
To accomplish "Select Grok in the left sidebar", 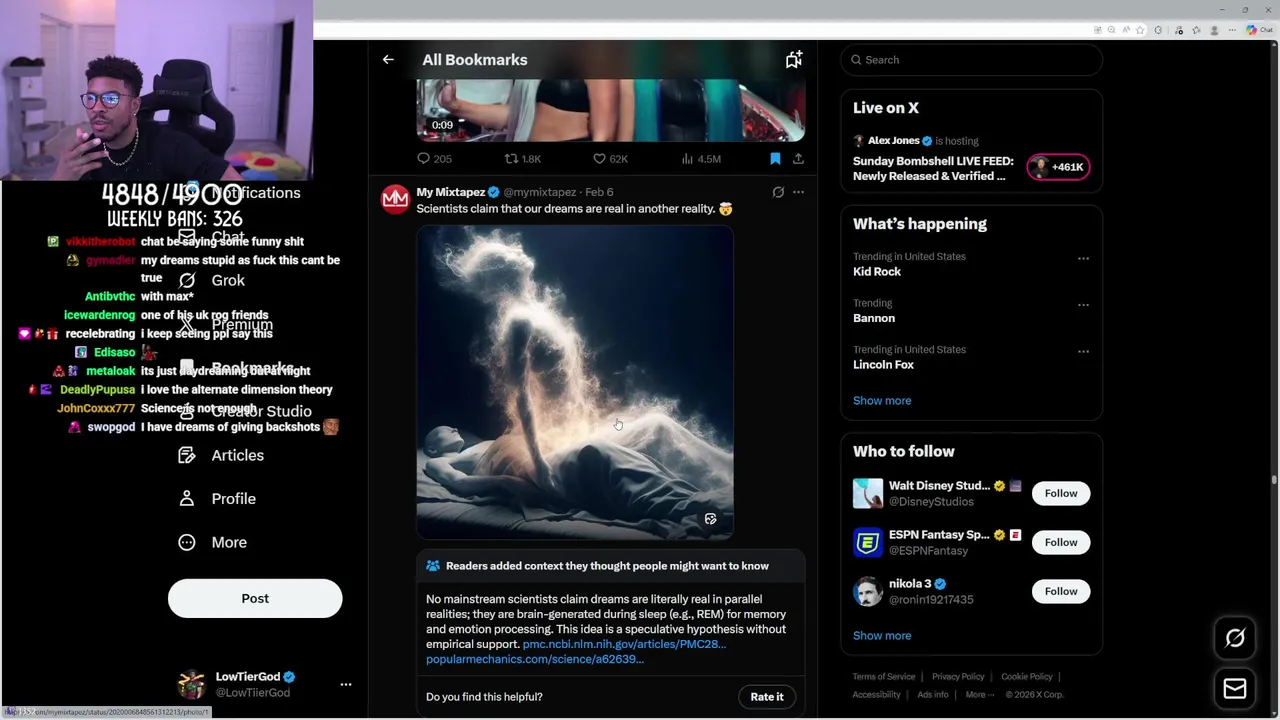I will [212, 281].
